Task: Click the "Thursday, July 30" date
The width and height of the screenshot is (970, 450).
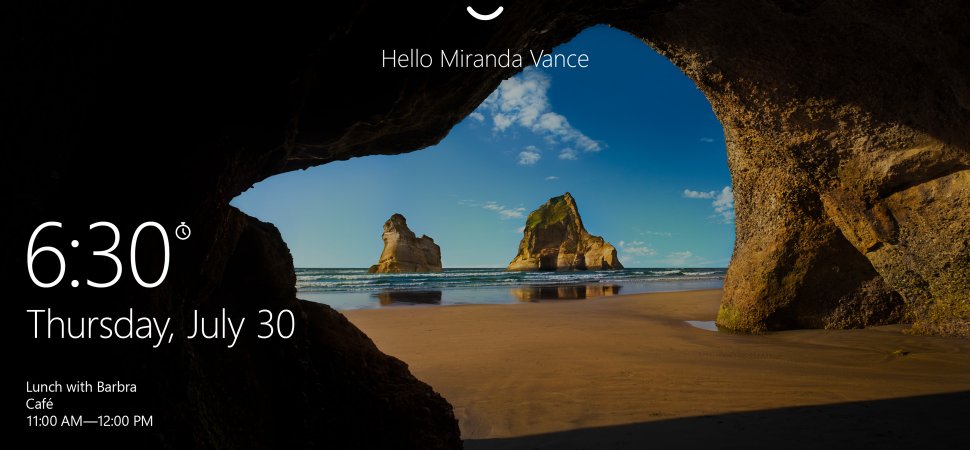Action: pyautogui.click(x=161, y=326)
